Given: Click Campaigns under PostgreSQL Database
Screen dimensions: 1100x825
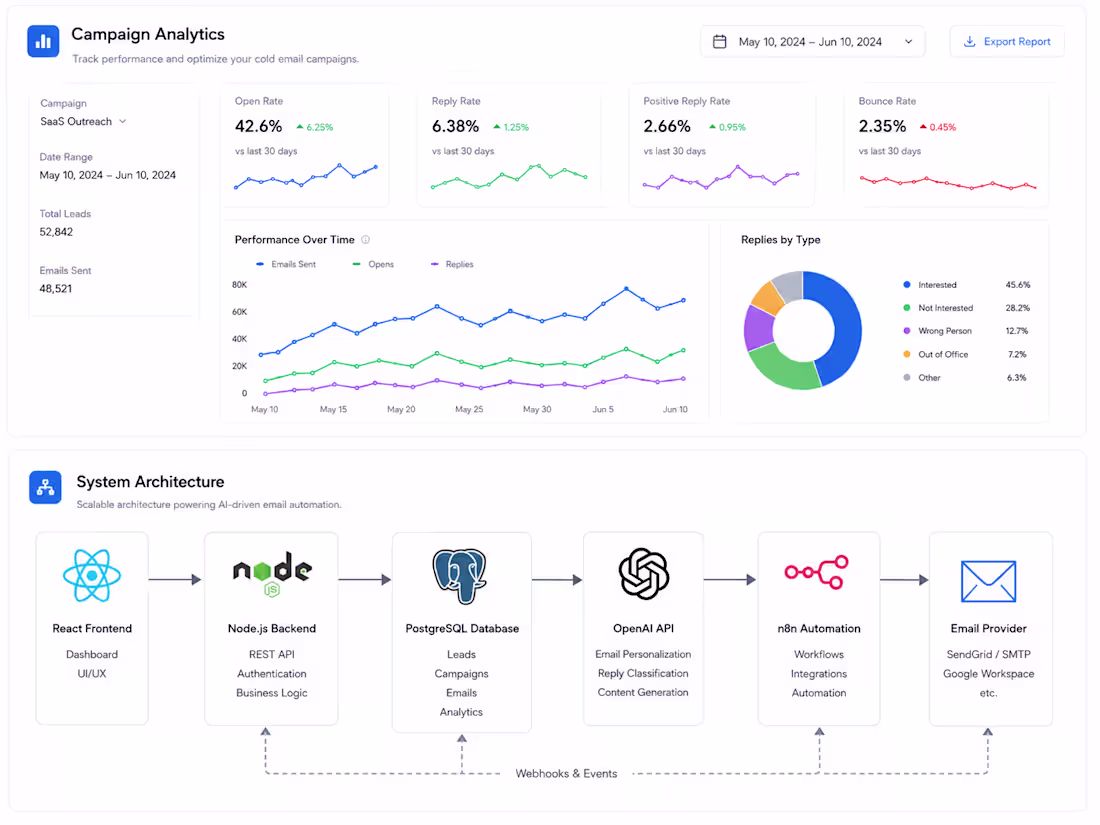Looking at the screenshot, I should click(461, 674).
